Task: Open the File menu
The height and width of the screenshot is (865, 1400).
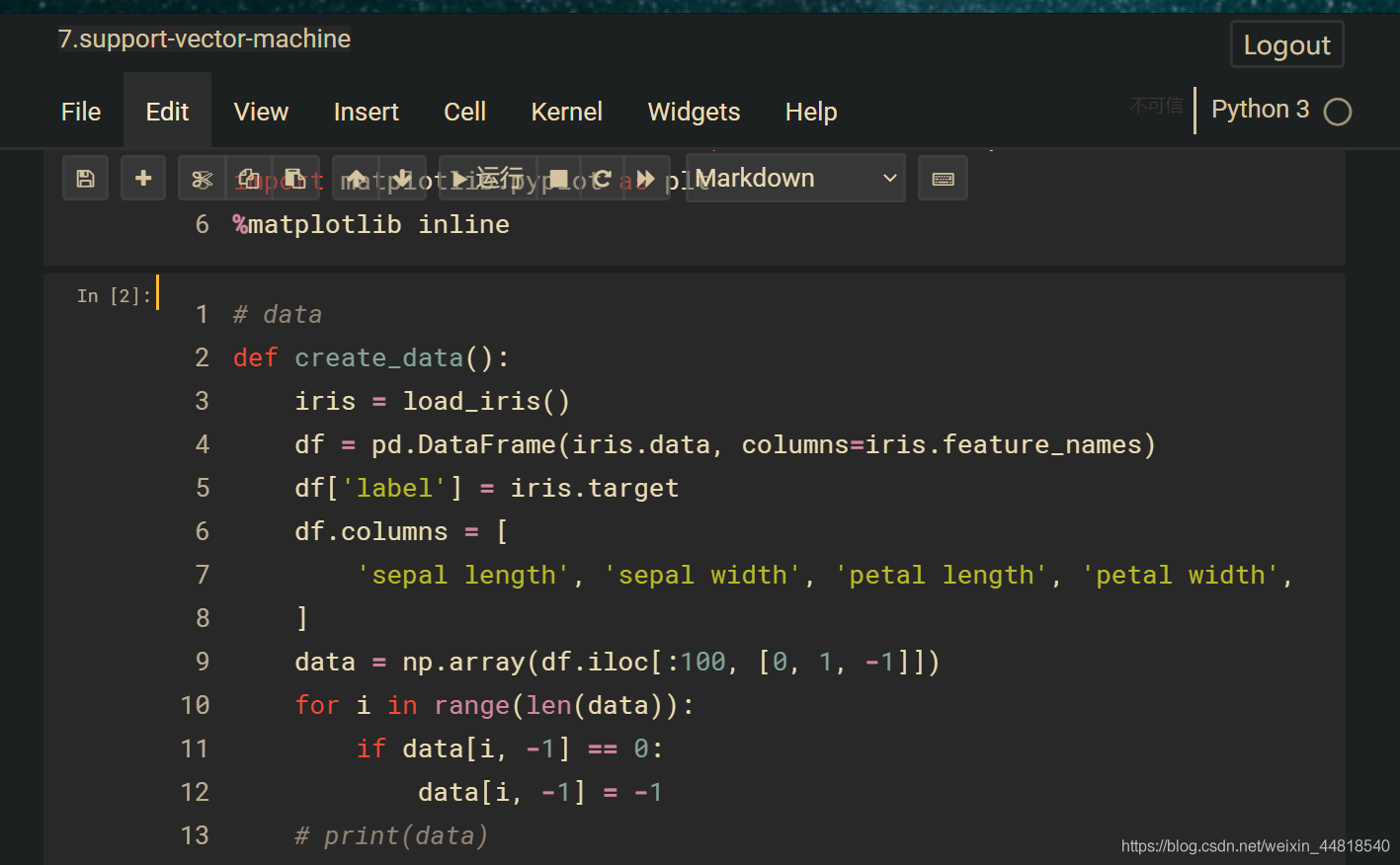Action: tap(81, 112)
